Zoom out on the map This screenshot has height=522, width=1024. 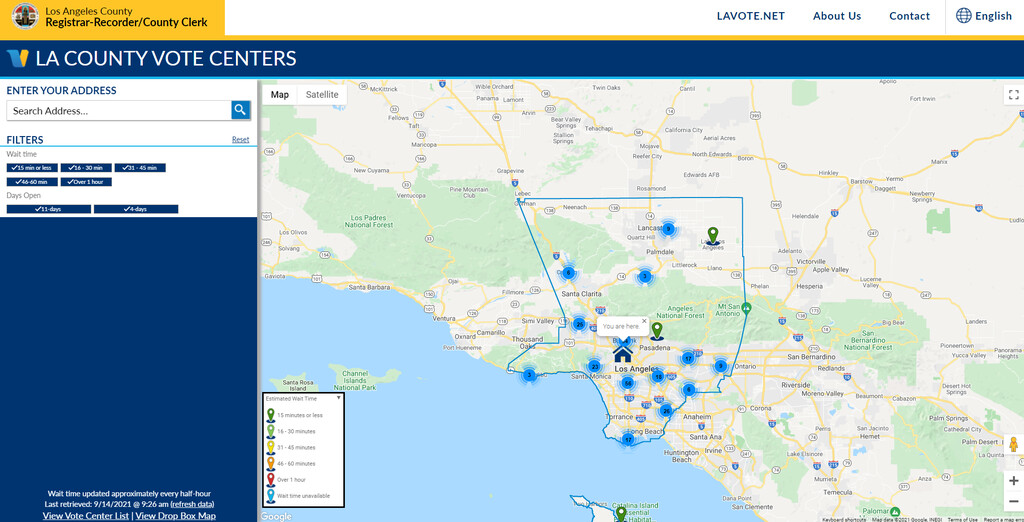pos(1014,502)
